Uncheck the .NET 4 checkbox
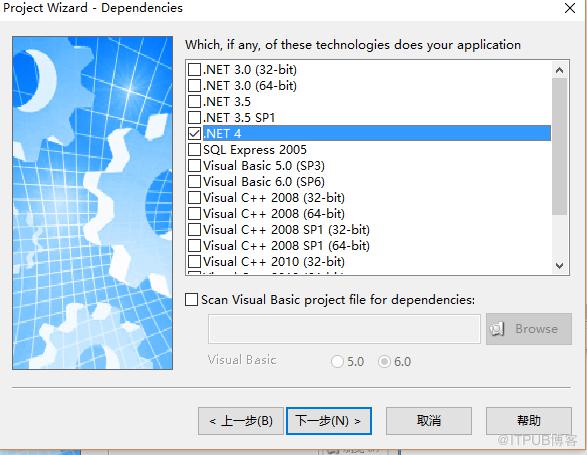Image resolution: width=587 pixels, height=455 pixels. tap(194, 134)
